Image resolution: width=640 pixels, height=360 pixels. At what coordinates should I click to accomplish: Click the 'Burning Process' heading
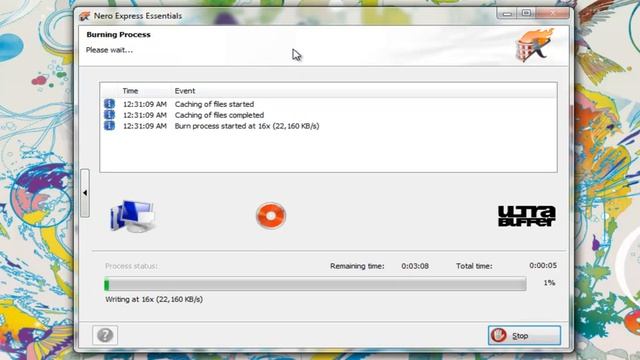pos(118,35)
